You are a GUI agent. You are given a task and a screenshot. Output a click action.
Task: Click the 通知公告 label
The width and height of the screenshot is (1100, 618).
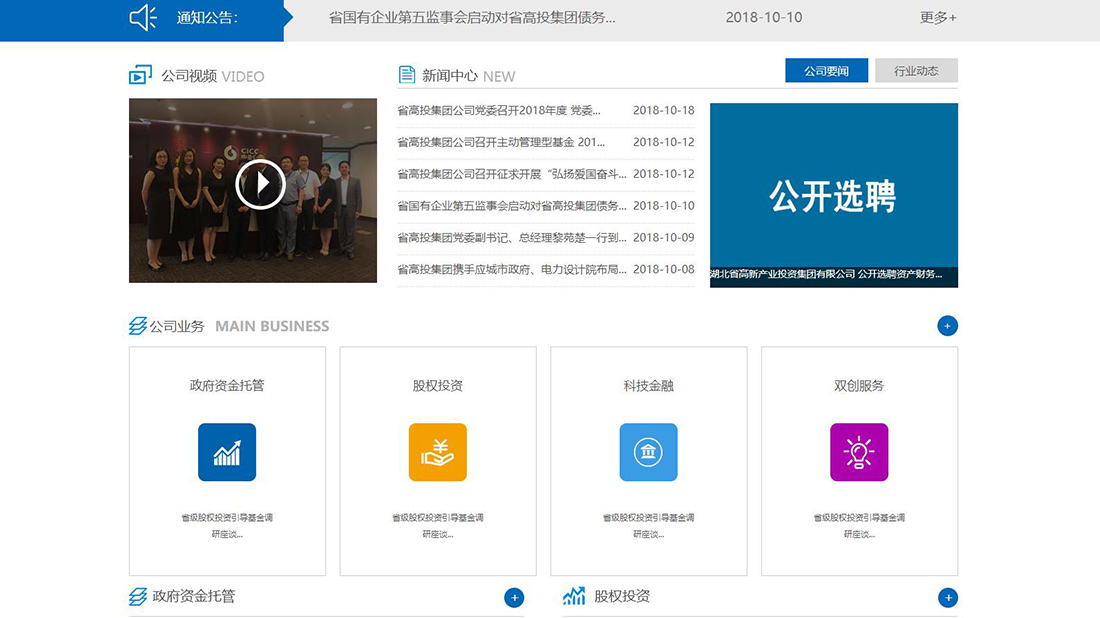(207, 18)
